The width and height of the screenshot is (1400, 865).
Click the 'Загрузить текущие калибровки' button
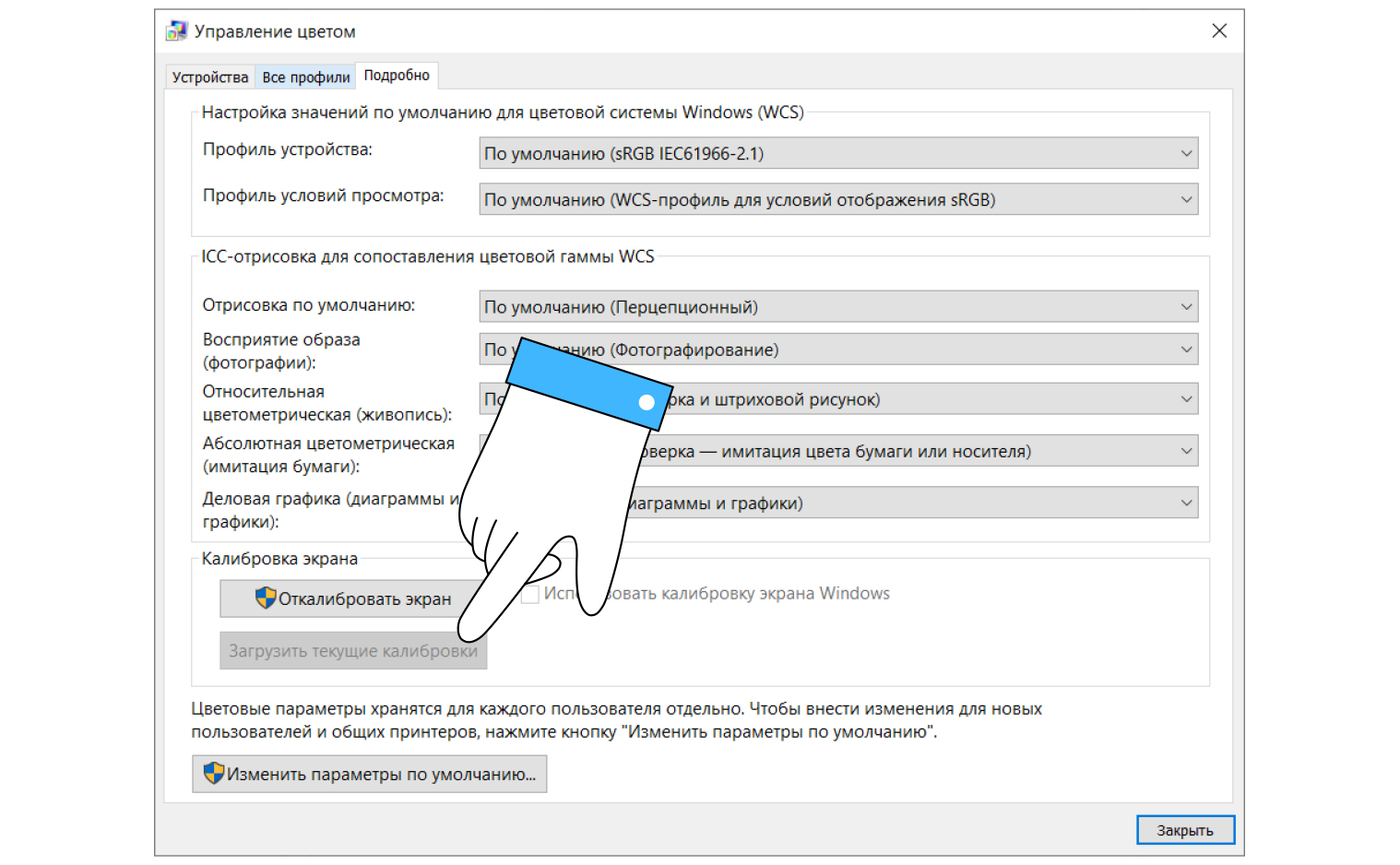353,651
